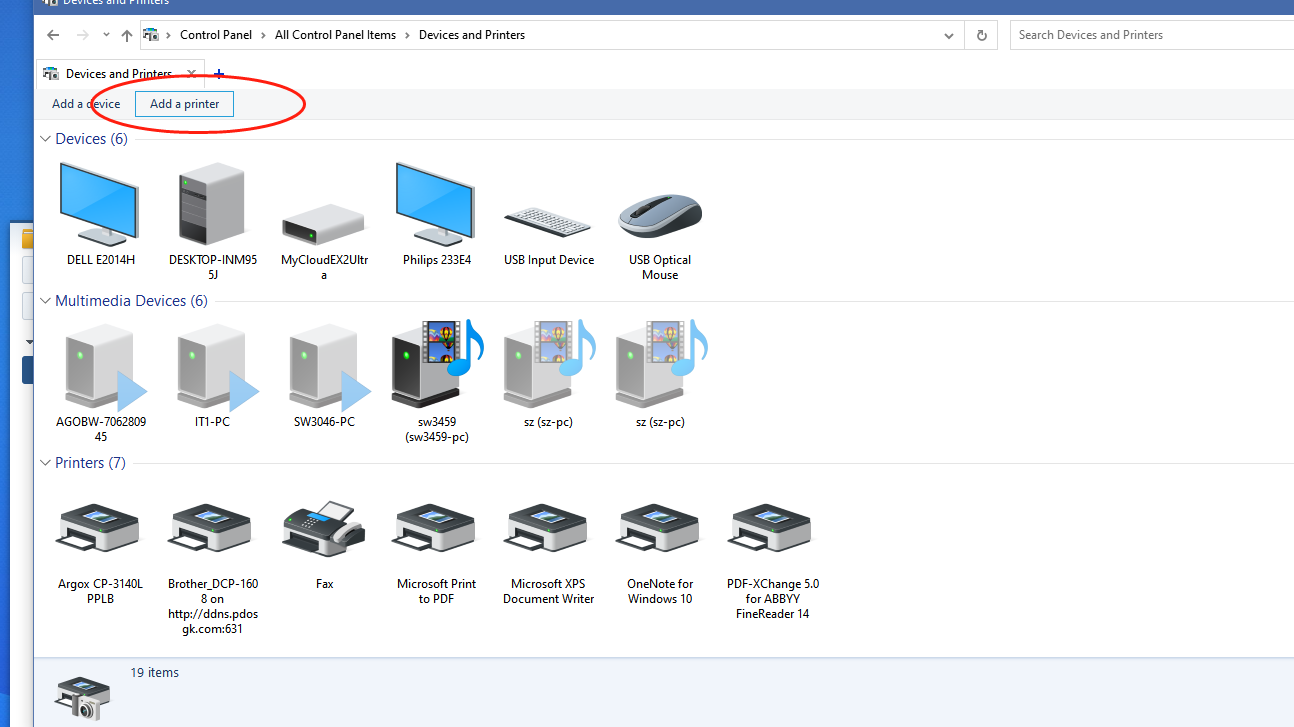Open a new tab with the plus icon
1294x727 pixels.
point(219,74)
